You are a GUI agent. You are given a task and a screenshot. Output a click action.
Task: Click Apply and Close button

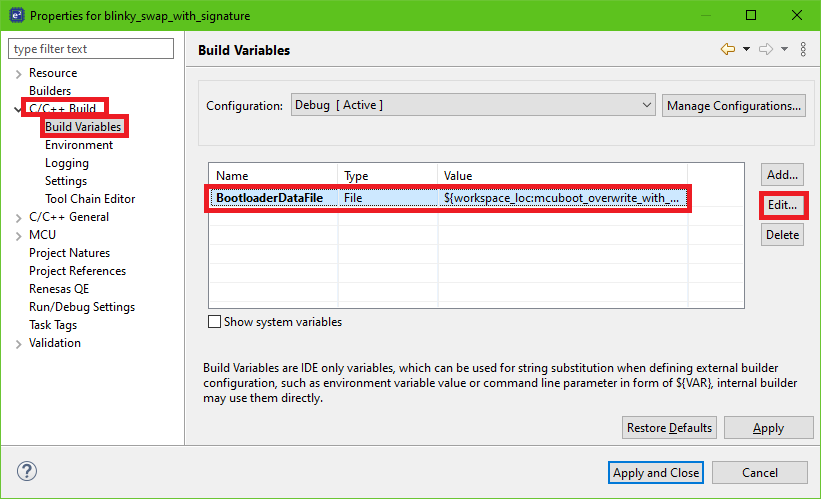point(656,472)
